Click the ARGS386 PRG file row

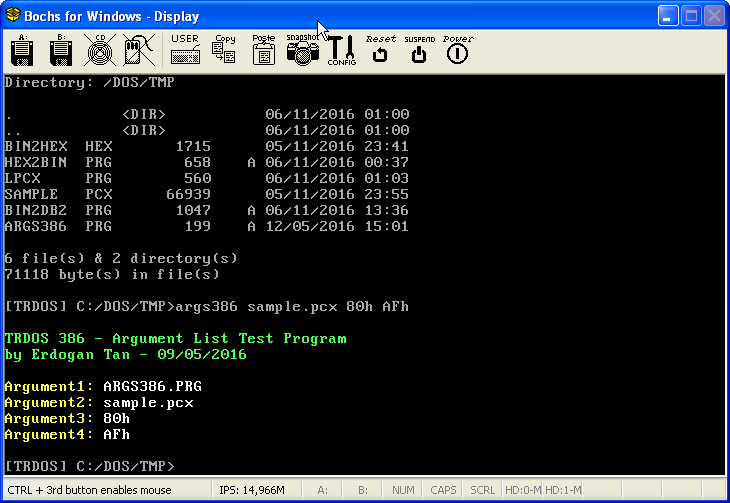207,226
